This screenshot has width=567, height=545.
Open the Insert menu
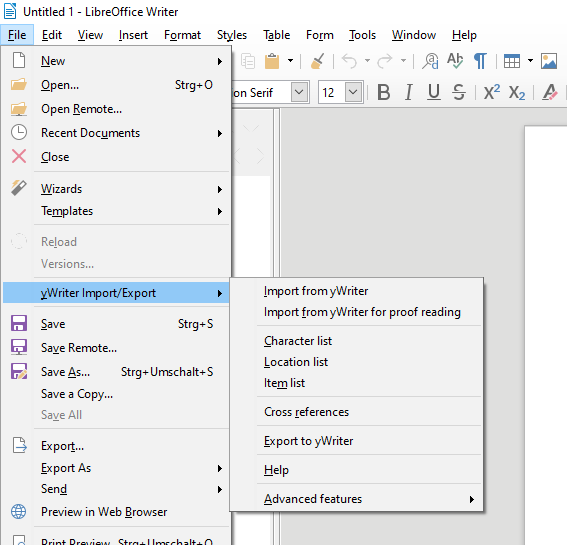pos(133,35)
